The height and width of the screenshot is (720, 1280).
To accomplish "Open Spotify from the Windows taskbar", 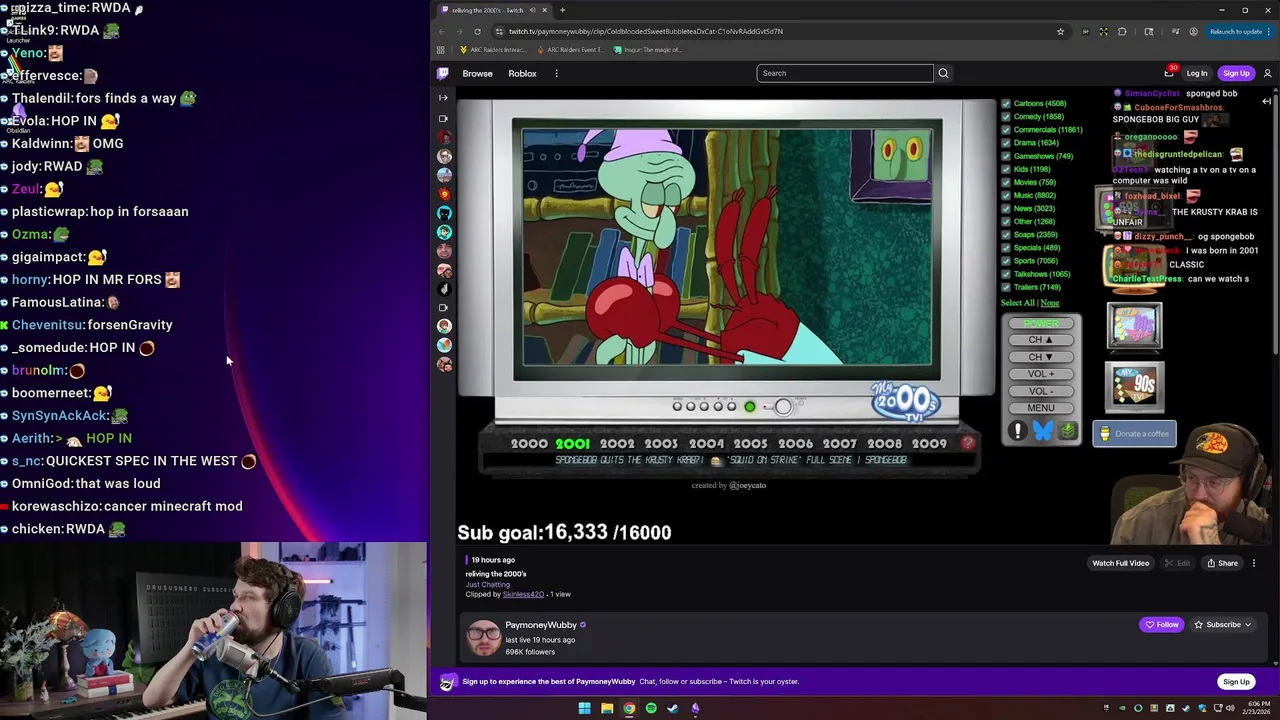I will 651,708.
